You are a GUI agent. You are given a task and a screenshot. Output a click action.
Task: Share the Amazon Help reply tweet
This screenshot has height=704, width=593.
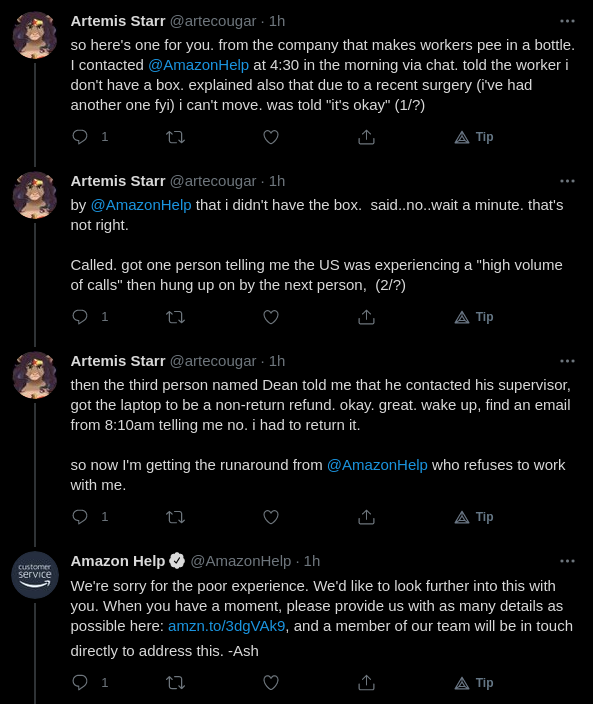(366, 683)
